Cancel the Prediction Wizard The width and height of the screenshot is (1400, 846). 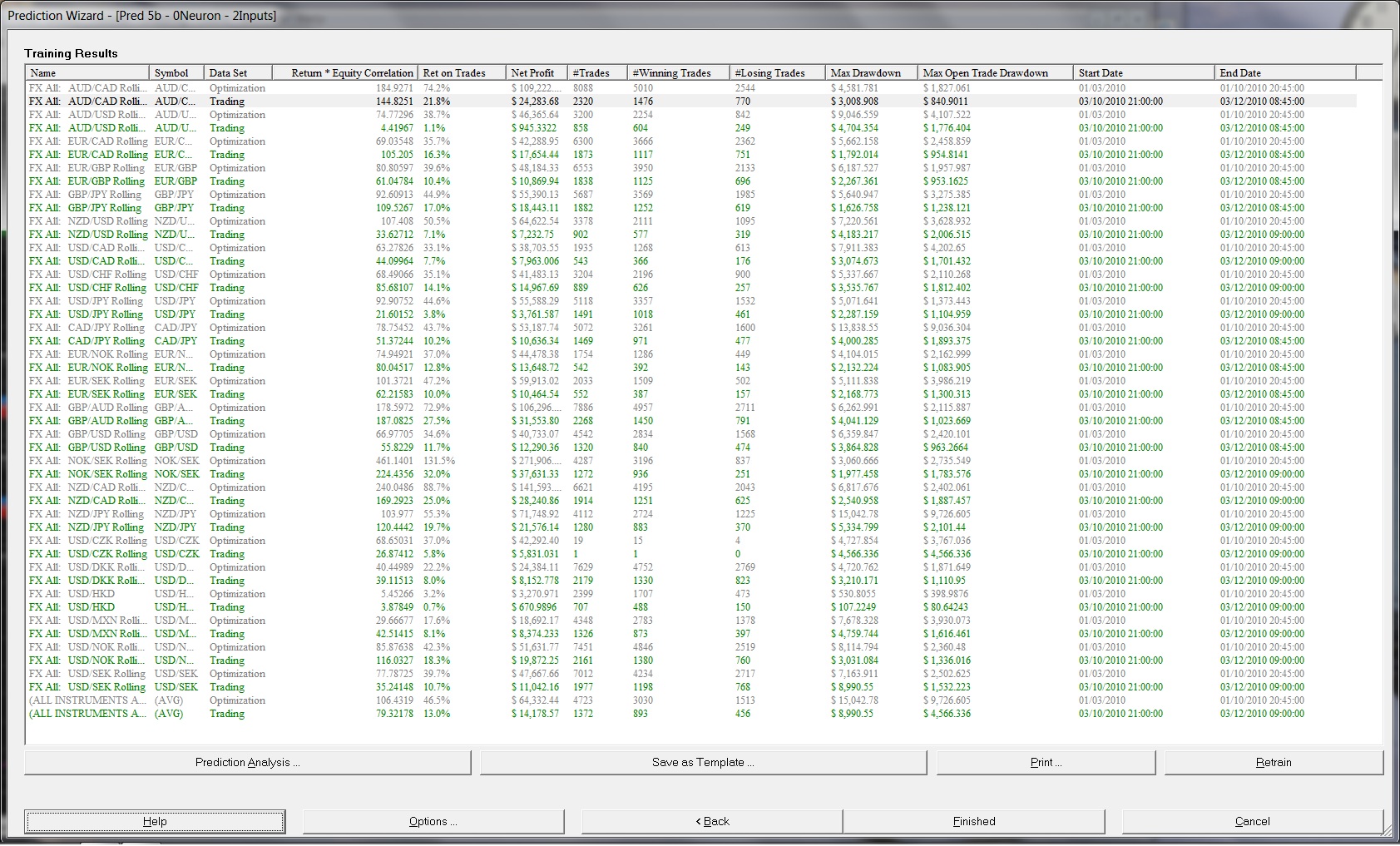(1252, 821)
